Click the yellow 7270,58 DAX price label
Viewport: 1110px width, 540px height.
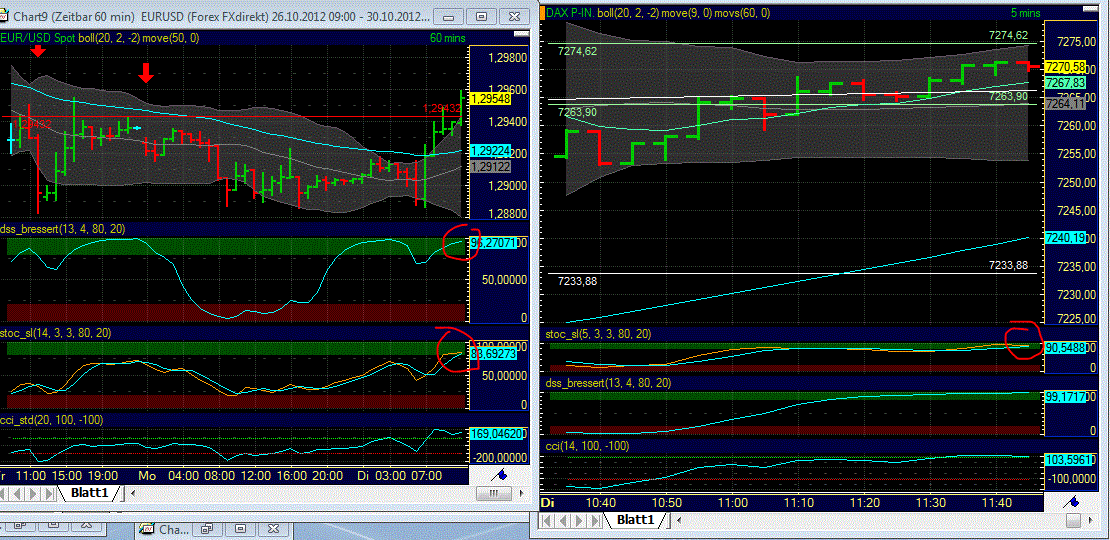point(1065,67)
